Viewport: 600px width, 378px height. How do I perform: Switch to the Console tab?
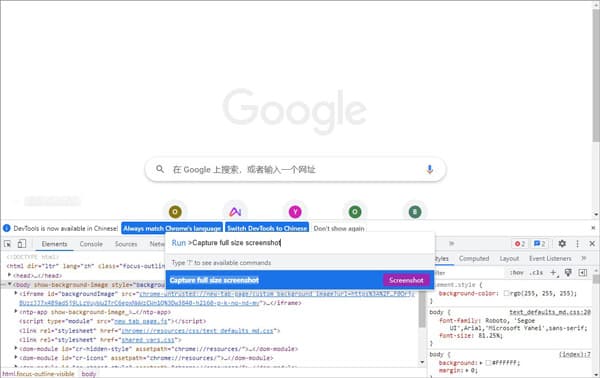91,244
